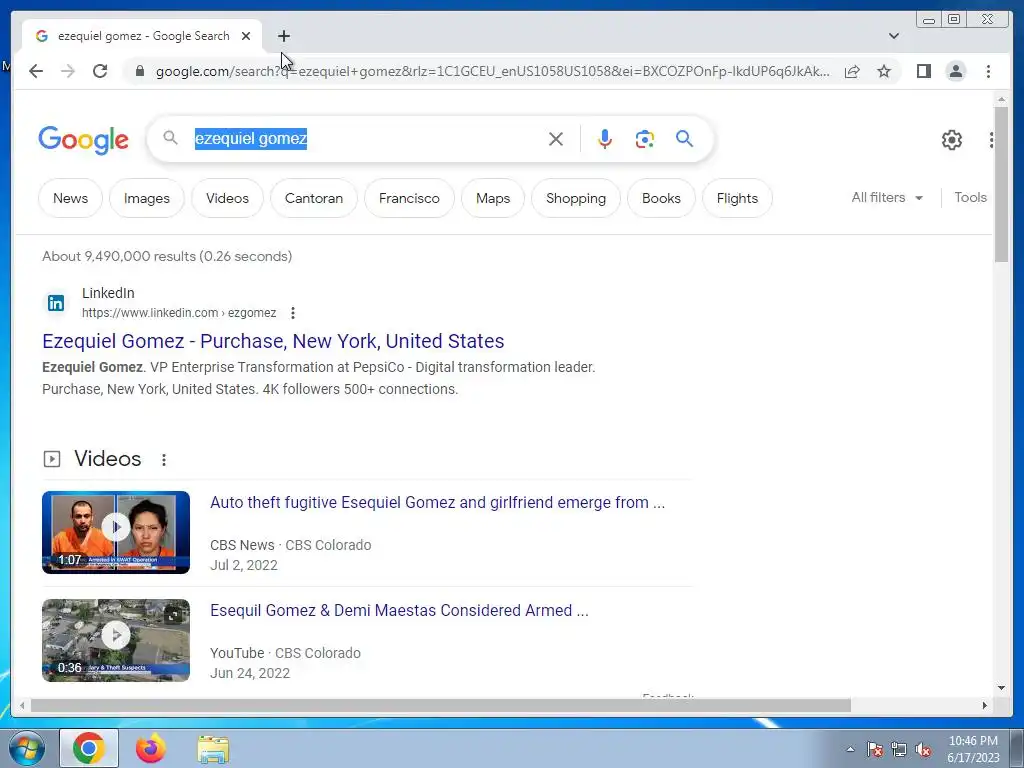This screenshot has width=1024, height=768.
Task: Bookmark this tab with the star icon
Action: coord(884,71)
